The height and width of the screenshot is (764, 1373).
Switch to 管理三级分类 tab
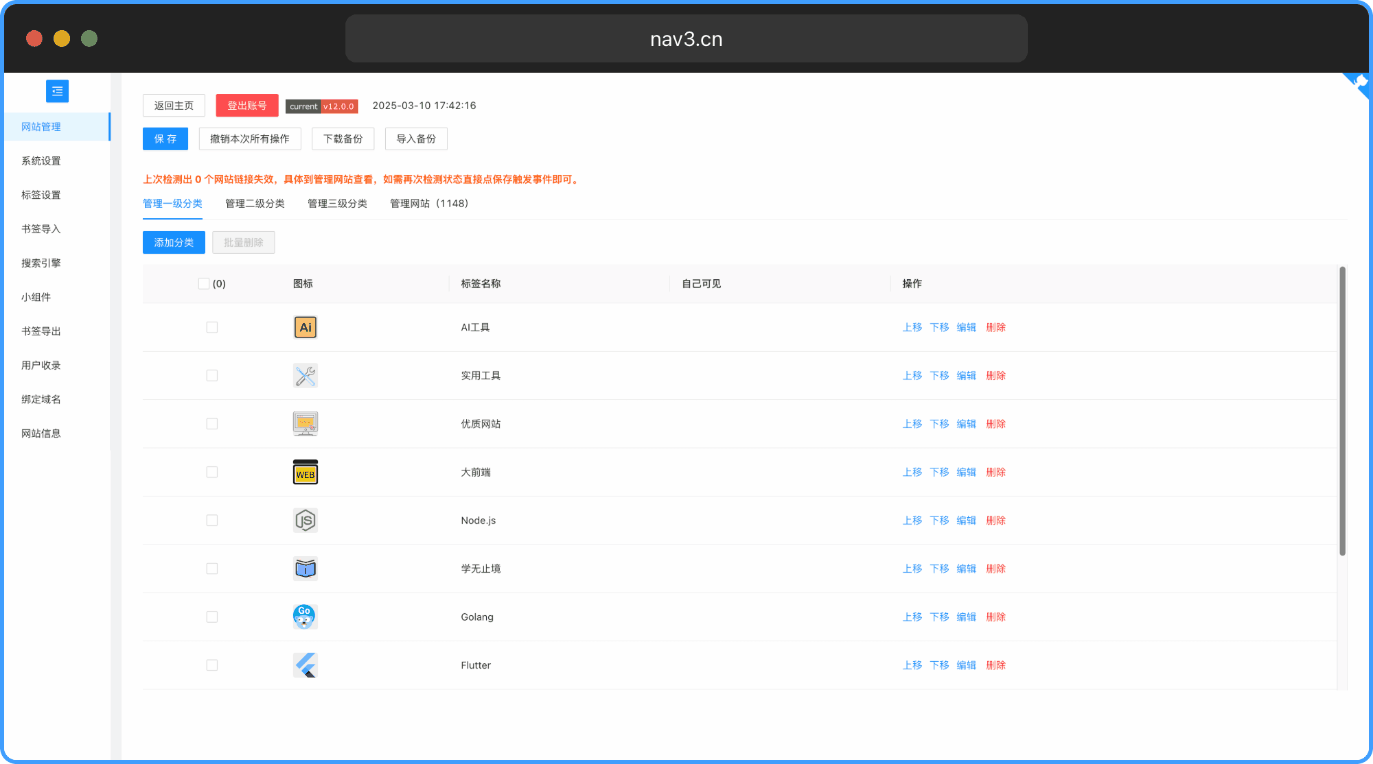337,203
